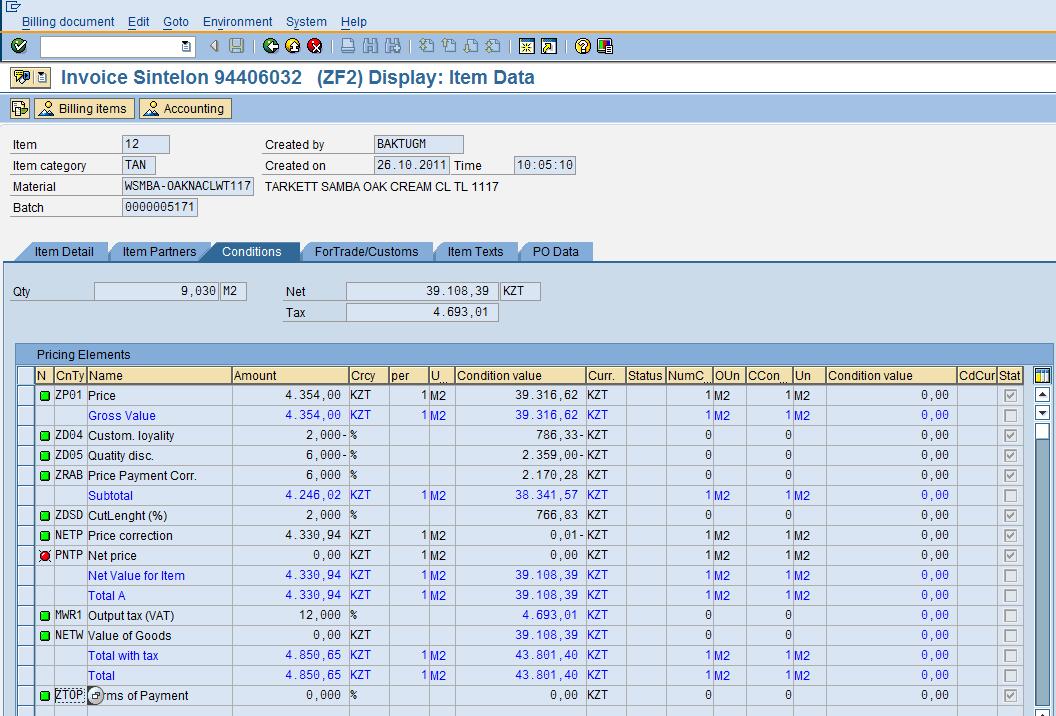Click the red status icon on PNTP row
This screenshot has height=716, width=1056.
pyautogui.click(x=45, y=556)
